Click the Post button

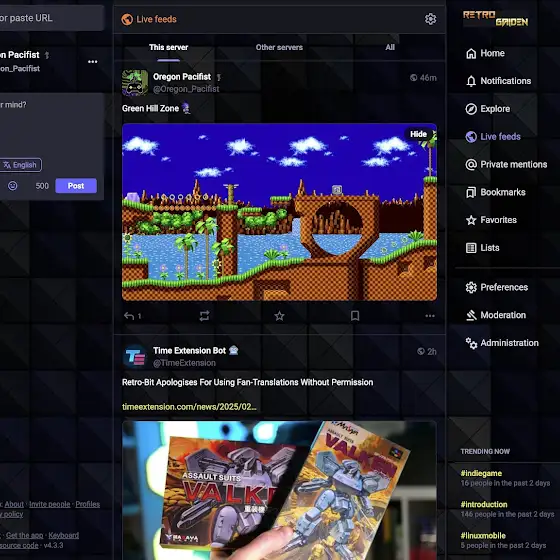click(x=76, y=186)
